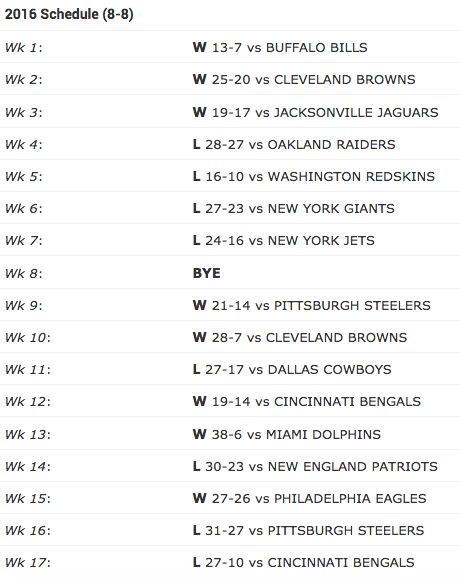Click the New York Giants 27-23 row

pos(230,208)
